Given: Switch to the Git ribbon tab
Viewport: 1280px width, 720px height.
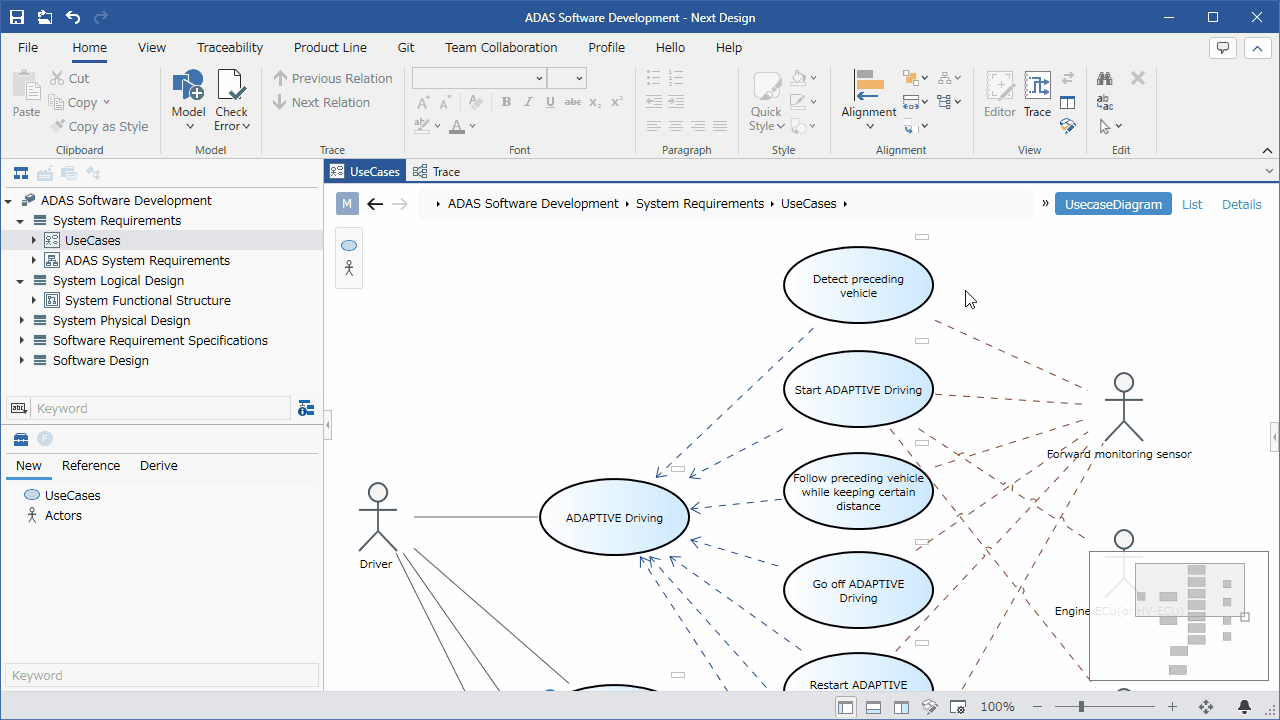Looking at the screenshot, I should click(406, 47).
